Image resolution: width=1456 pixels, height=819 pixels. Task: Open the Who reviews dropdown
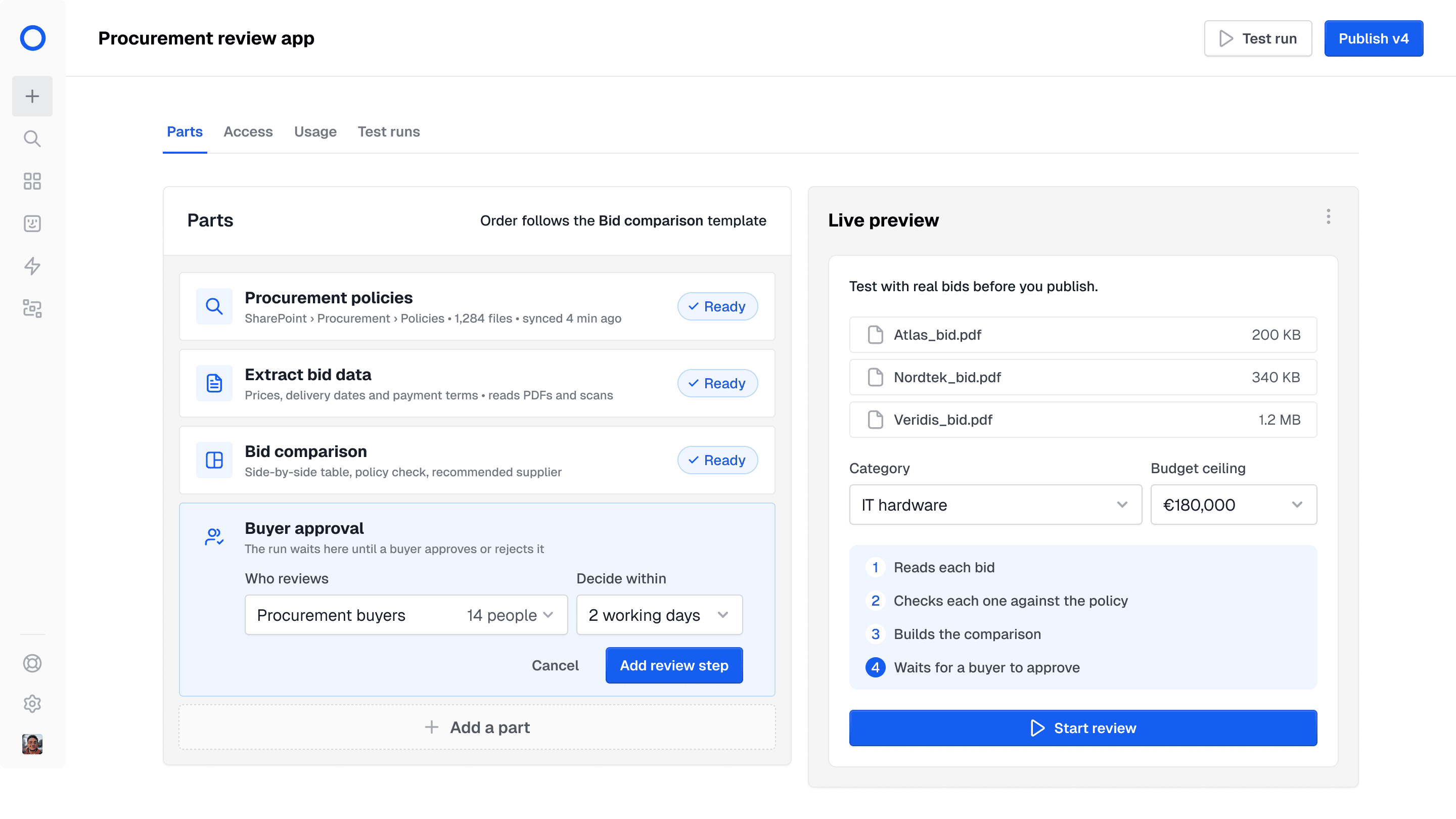(406, 614)
